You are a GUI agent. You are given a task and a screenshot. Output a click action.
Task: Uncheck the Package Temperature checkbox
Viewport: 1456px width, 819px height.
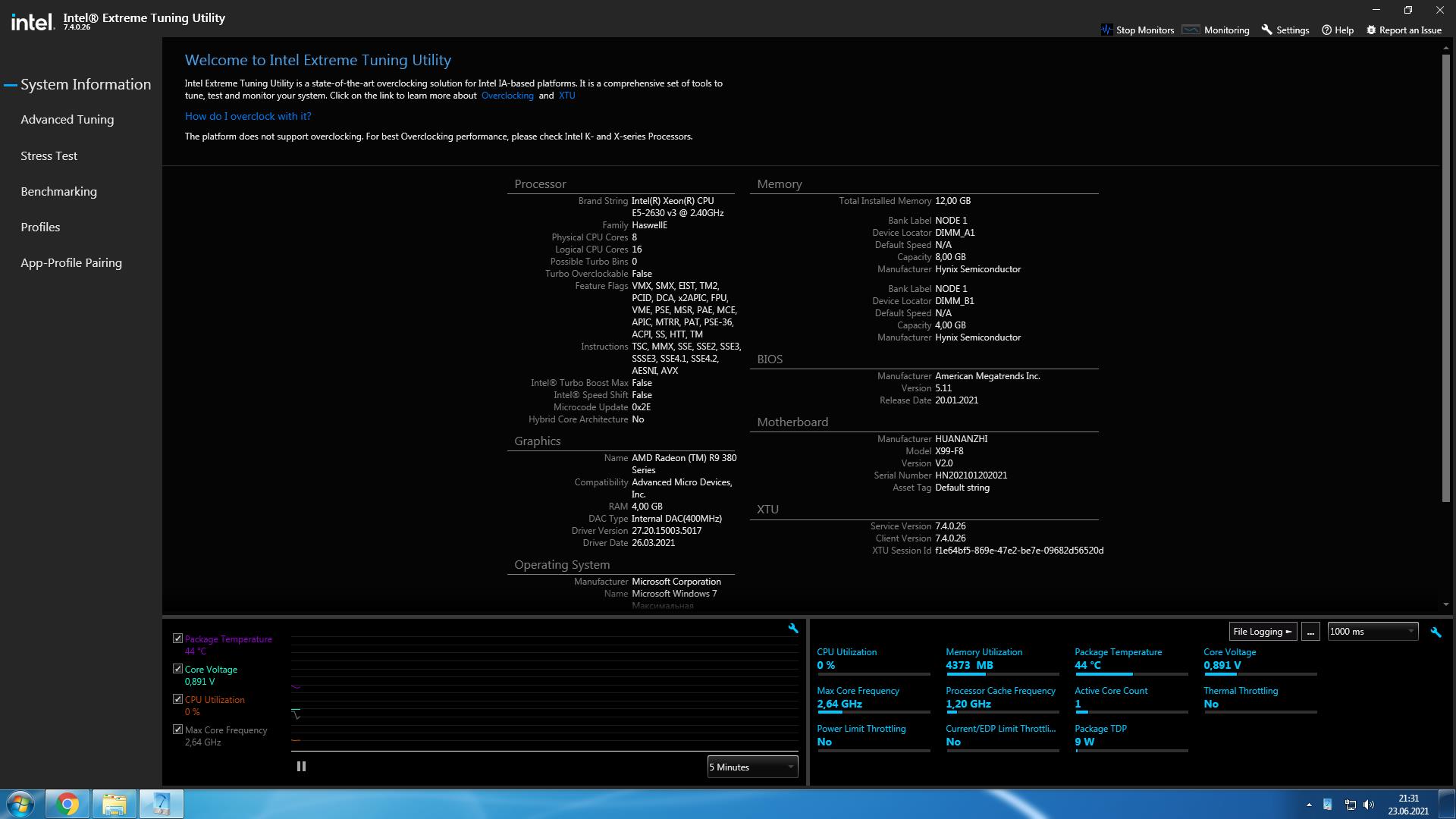click(x=177, y=639)
